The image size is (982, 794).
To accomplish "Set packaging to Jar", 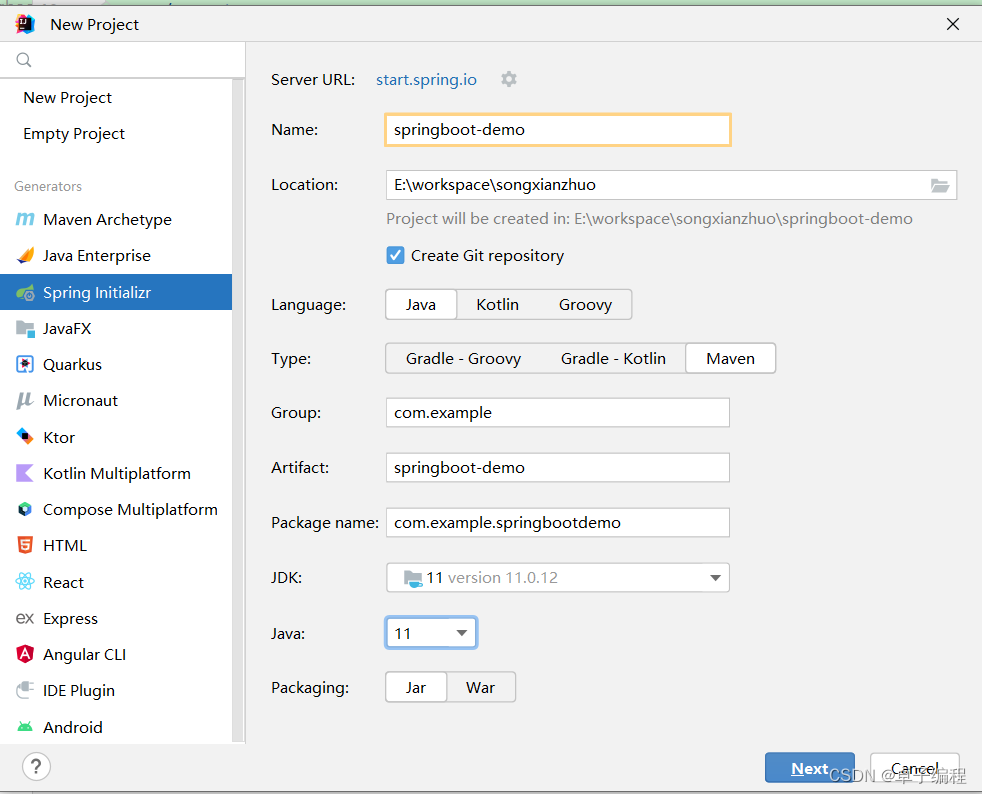I will (416, 687).
